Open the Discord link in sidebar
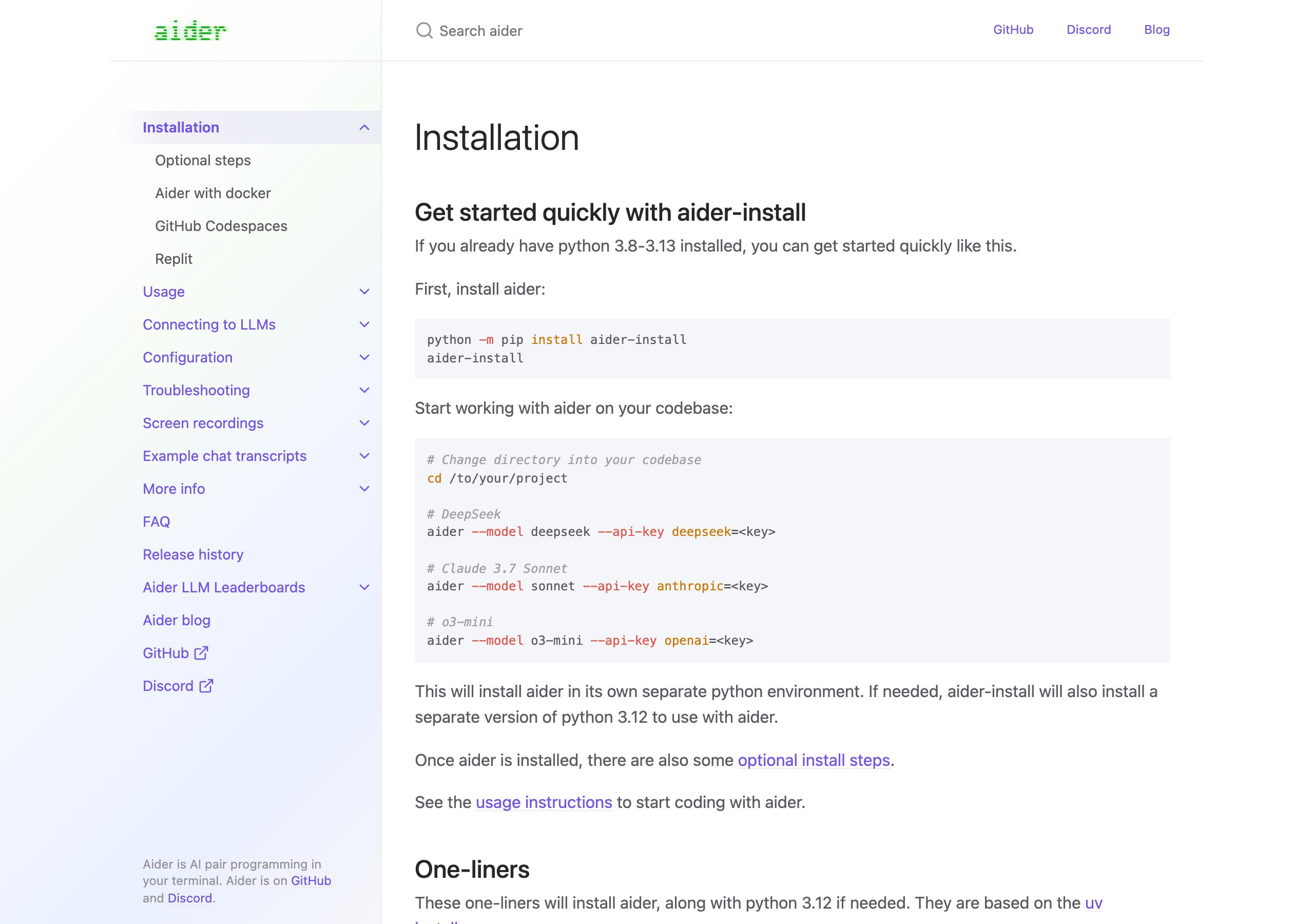Image resolution: width=1314 pixels, height=924 pixels. pos(168,686)
